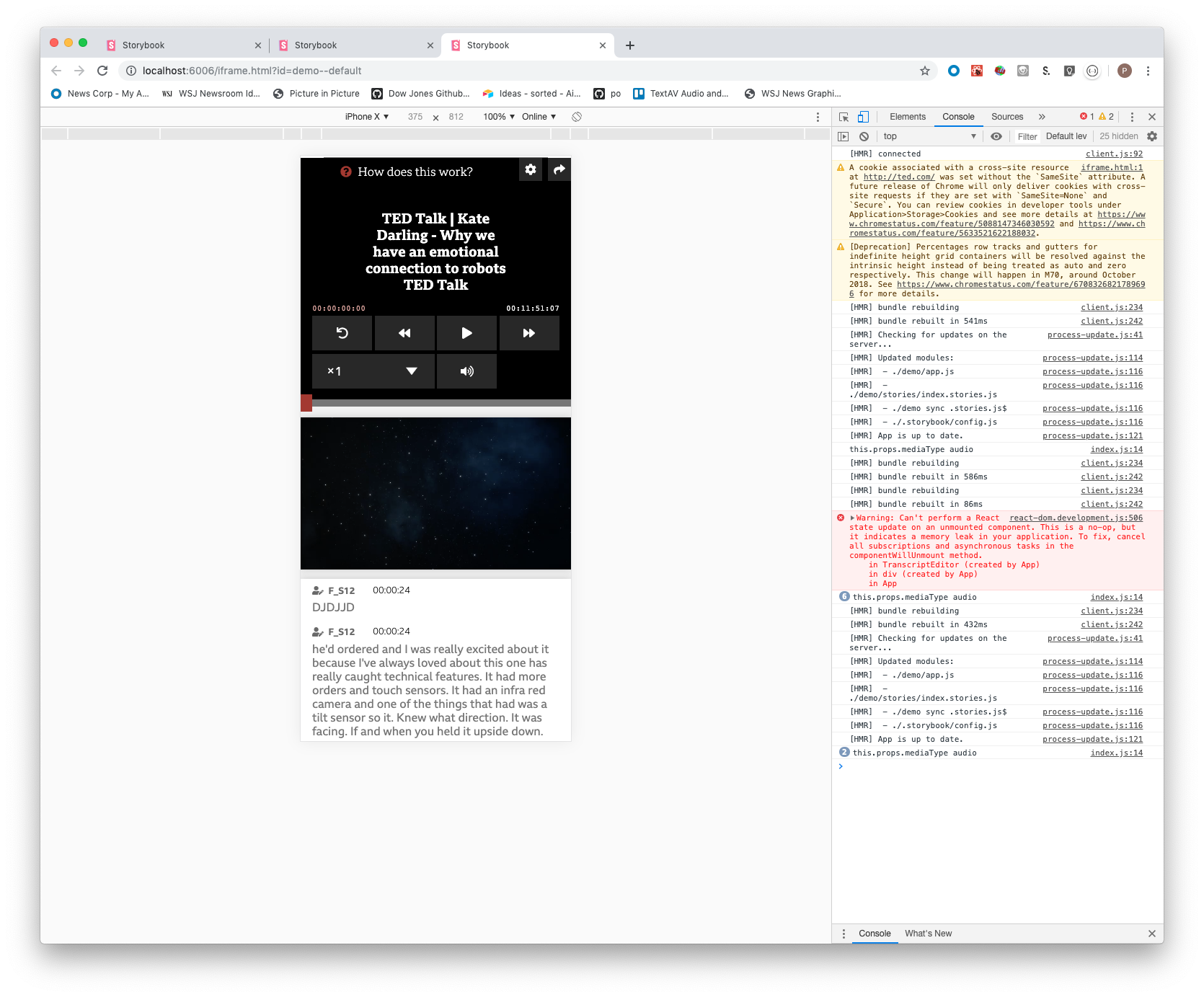Switch to the Sources tab
The image size is (1204, 997).
[x=1007, y=117]
